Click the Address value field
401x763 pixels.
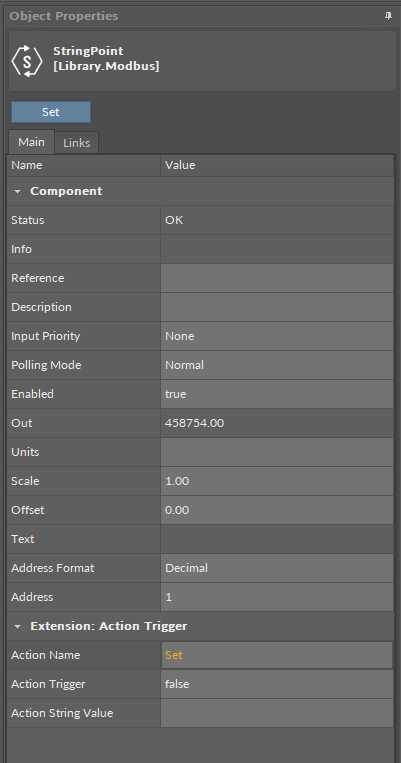click(277, 597)
